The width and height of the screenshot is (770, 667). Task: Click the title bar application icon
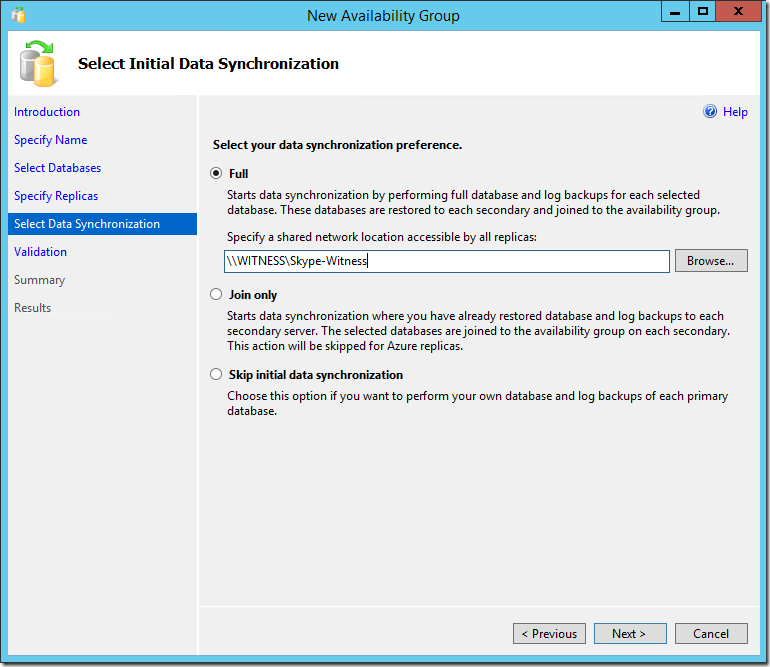tap(19, 15)
